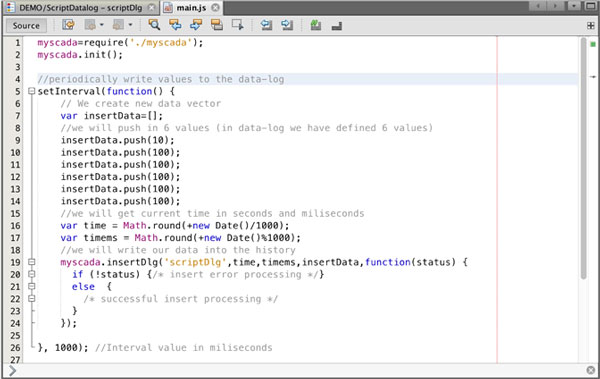Click the green status square in error stripe

coord(593,44)
